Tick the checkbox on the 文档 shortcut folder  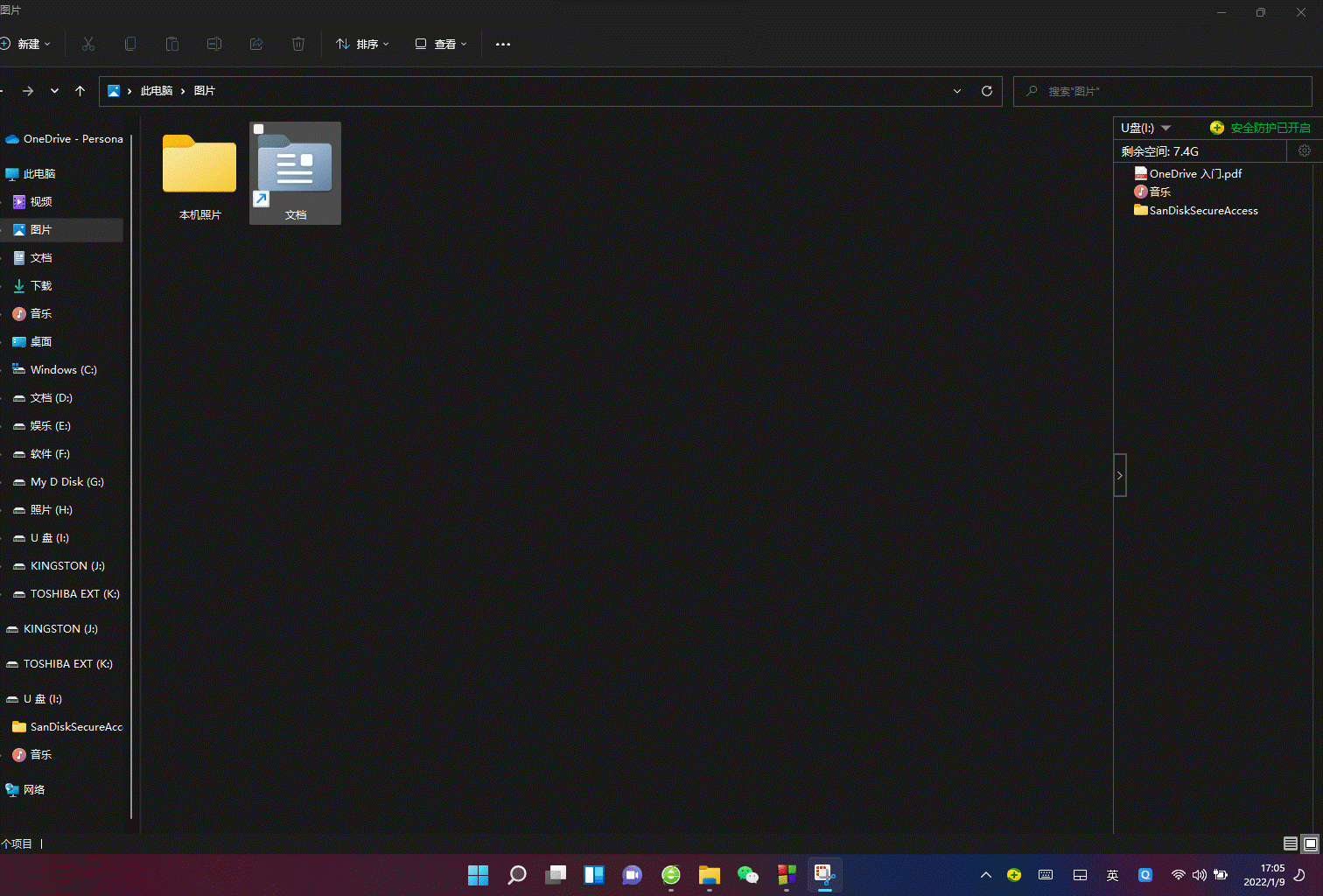click(x=259, y=129)
